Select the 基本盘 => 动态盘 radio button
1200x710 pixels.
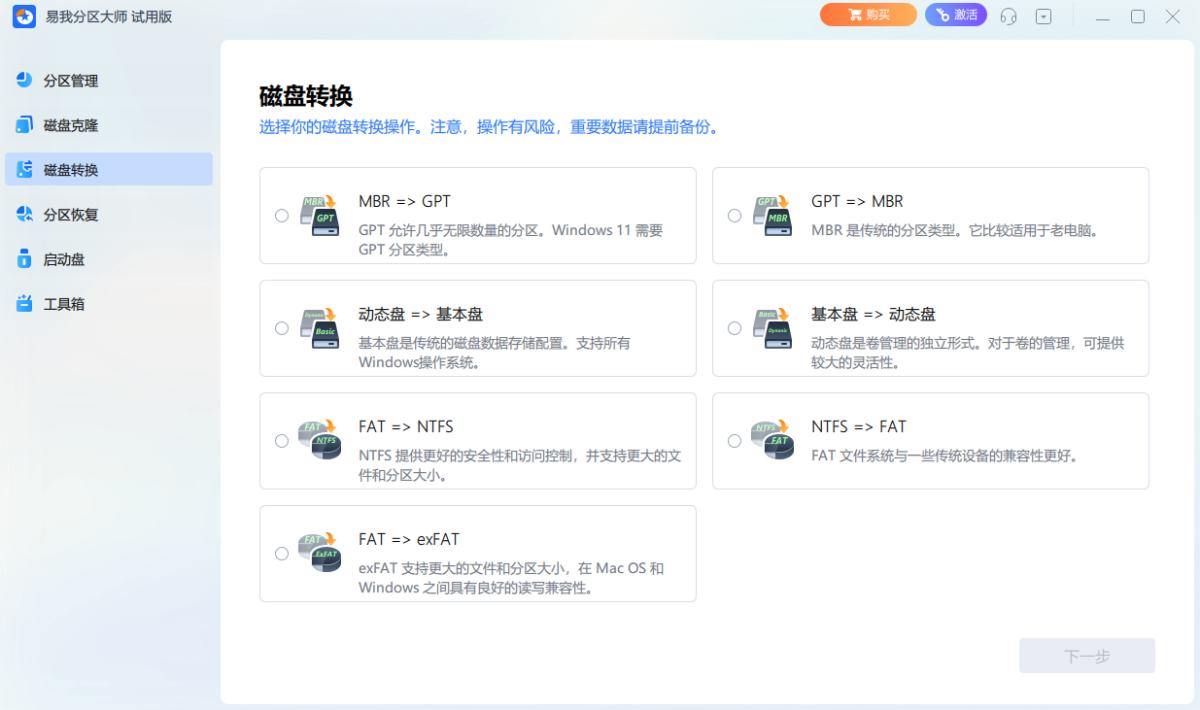[734, 328]
